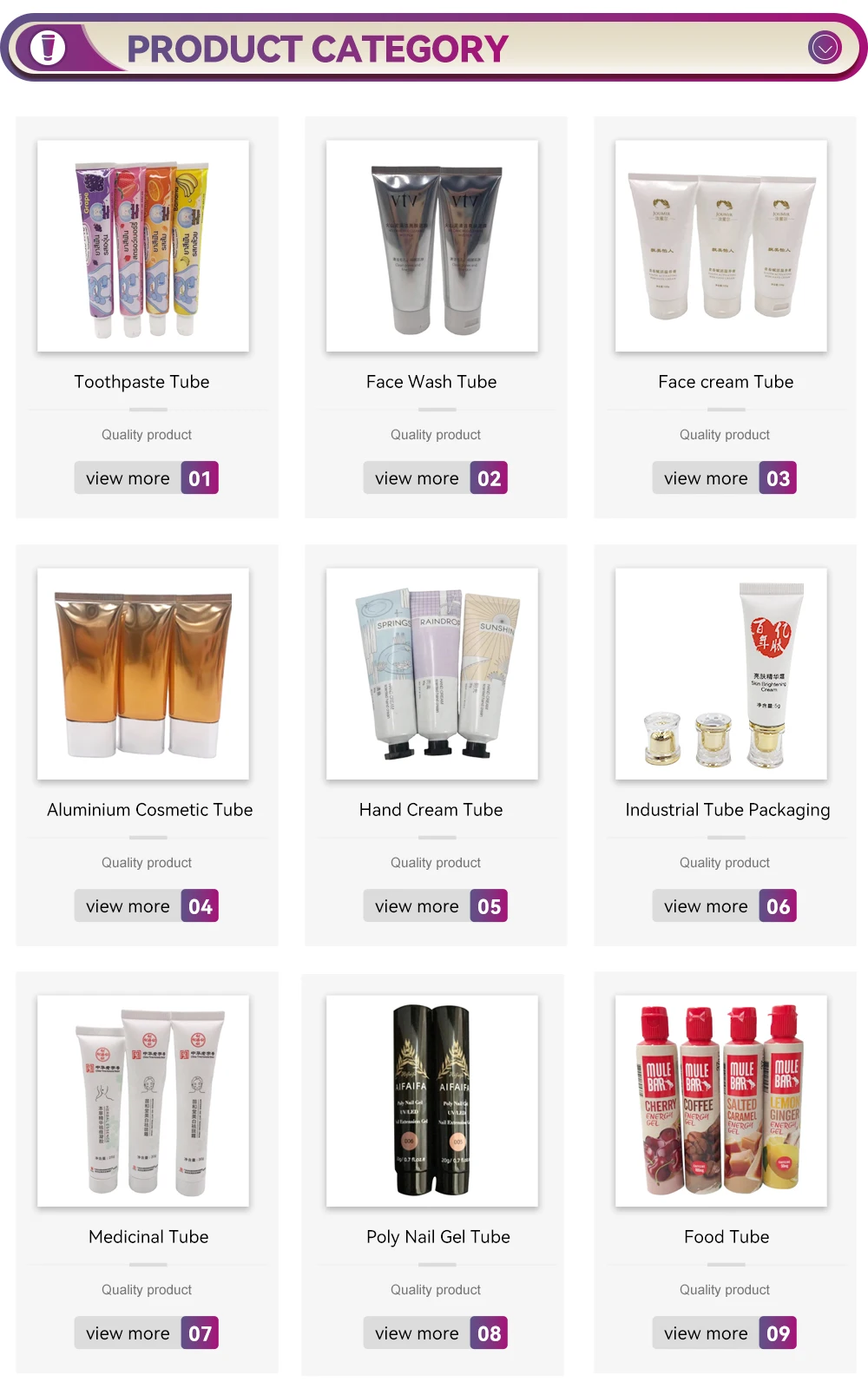
Task: Click the purple 08 number badge
Action: [x=489, y=1333]
